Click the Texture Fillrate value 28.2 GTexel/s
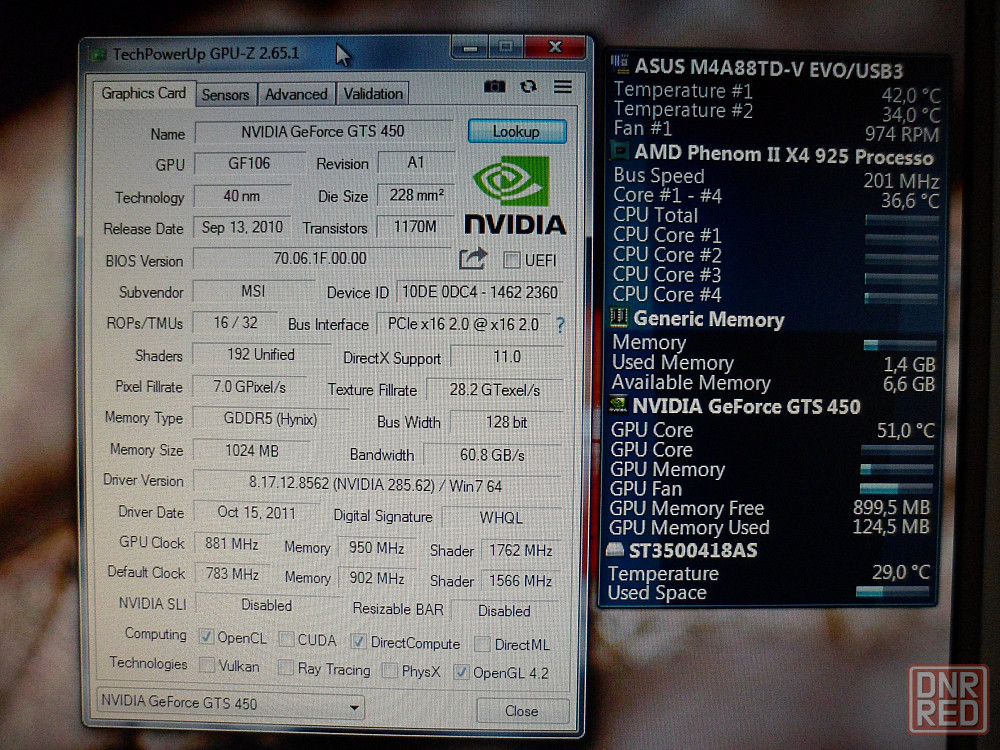Image resolution: width=1000 pixels, height=750 pixels. (x=495, y=390)
